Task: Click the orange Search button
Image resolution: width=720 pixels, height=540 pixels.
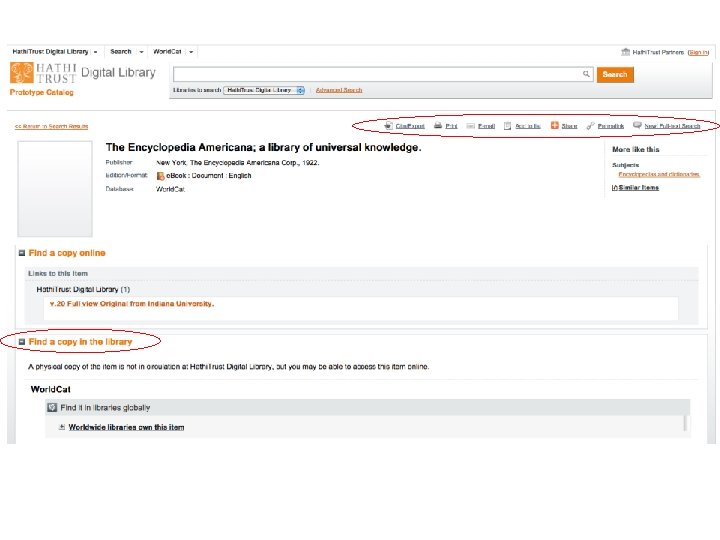Action: click(615, 74)
